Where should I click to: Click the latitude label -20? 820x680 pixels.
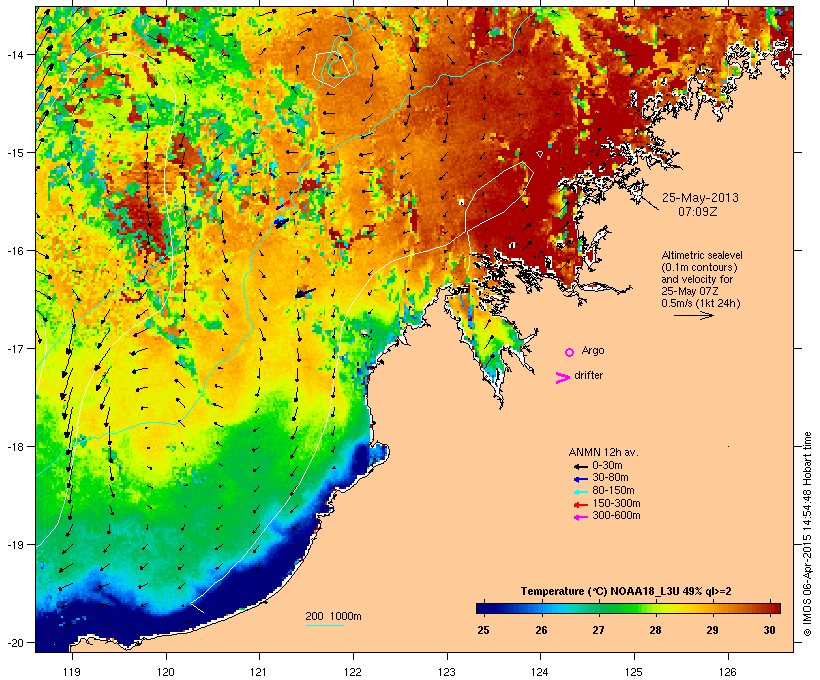14,643
